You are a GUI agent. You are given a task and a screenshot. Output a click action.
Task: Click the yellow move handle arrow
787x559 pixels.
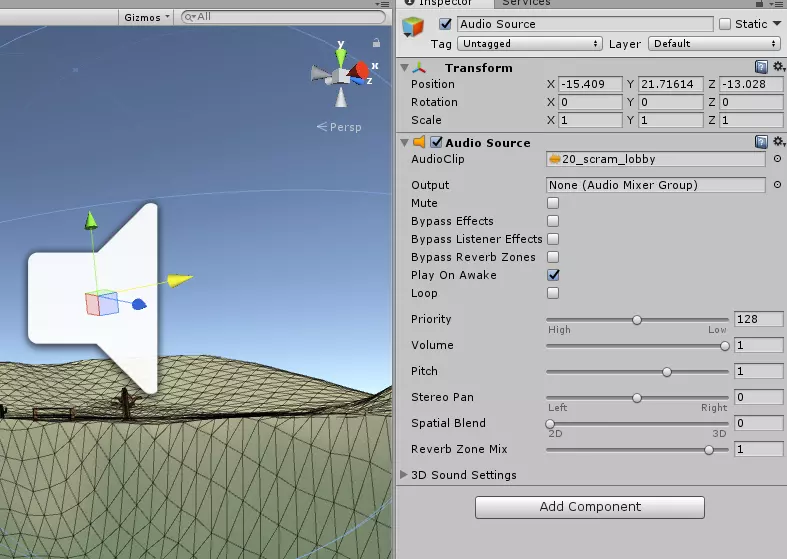click(x=180, y=280)
